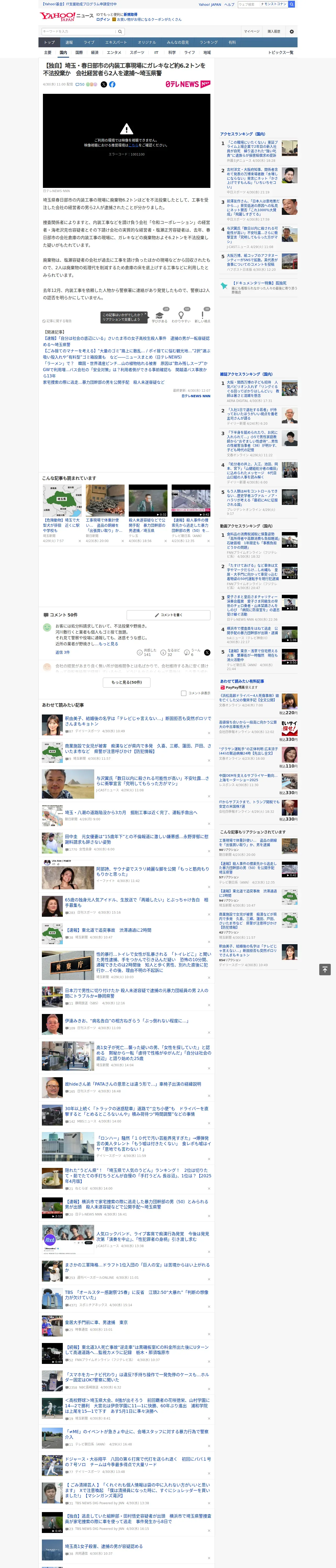Click the keyword search input field

pos(79,32)
